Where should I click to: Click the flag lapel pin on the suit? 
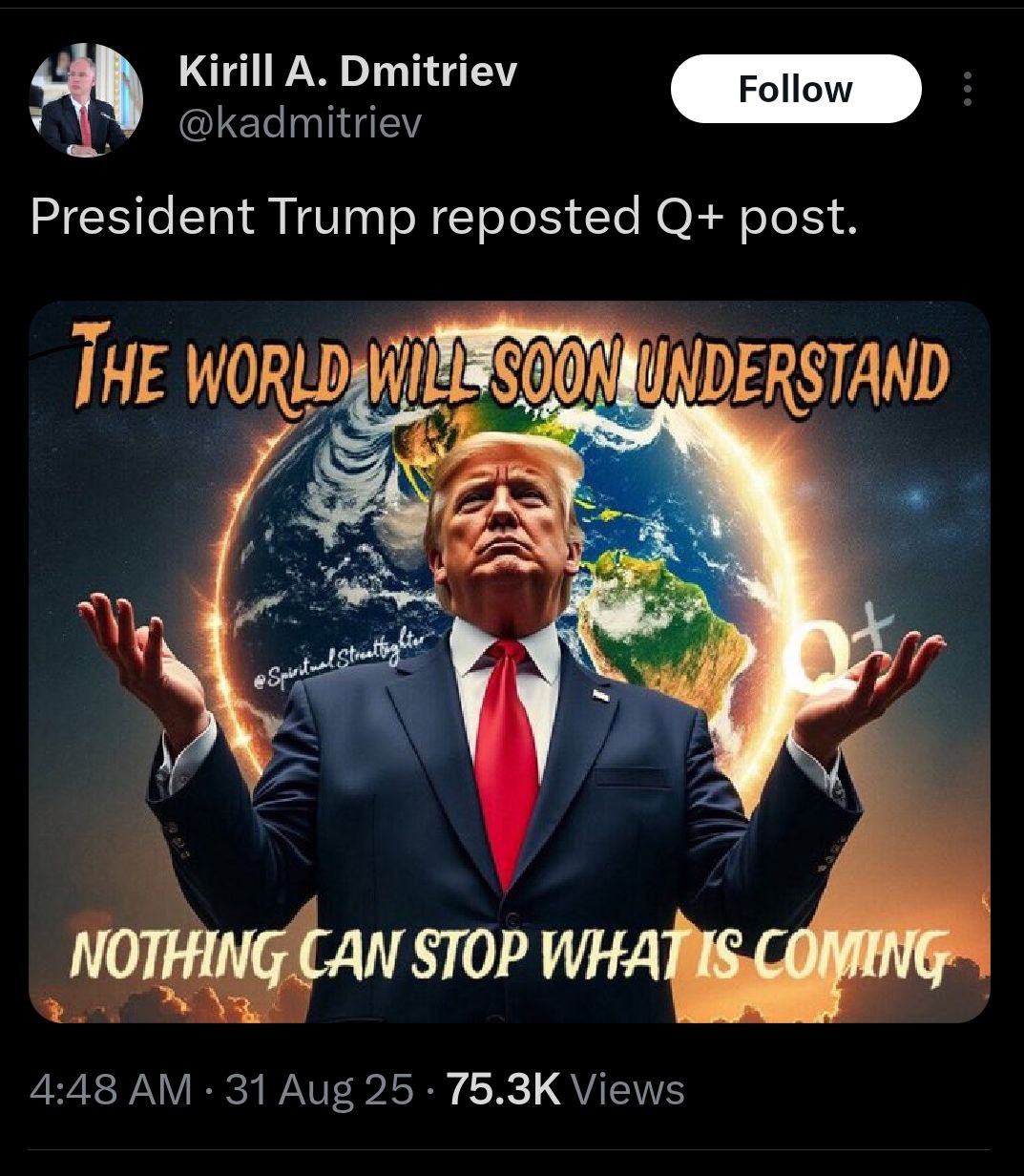click(x=600, y=695)
